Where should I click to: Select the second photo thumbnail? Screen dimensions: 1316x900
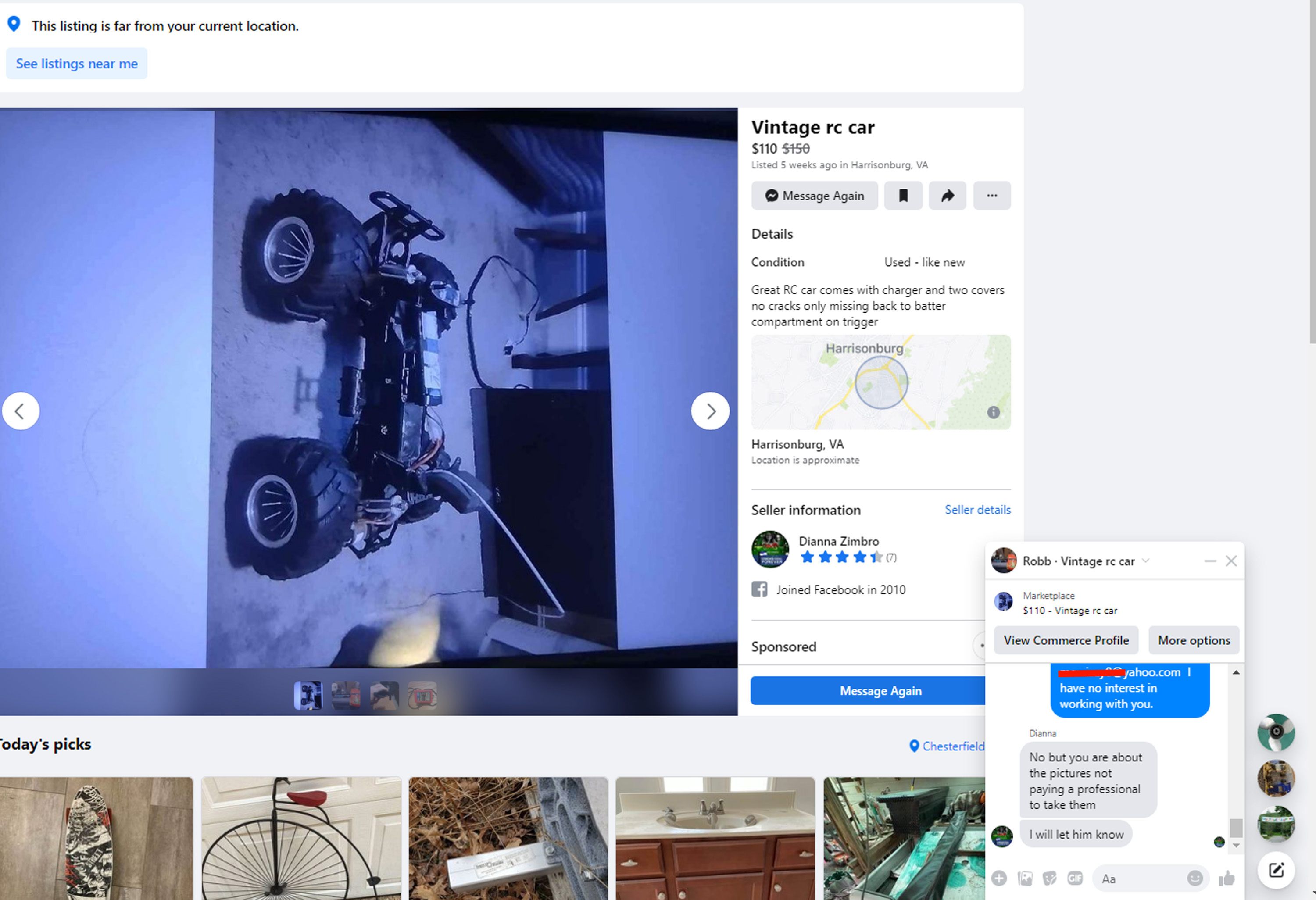click(345, 695)
